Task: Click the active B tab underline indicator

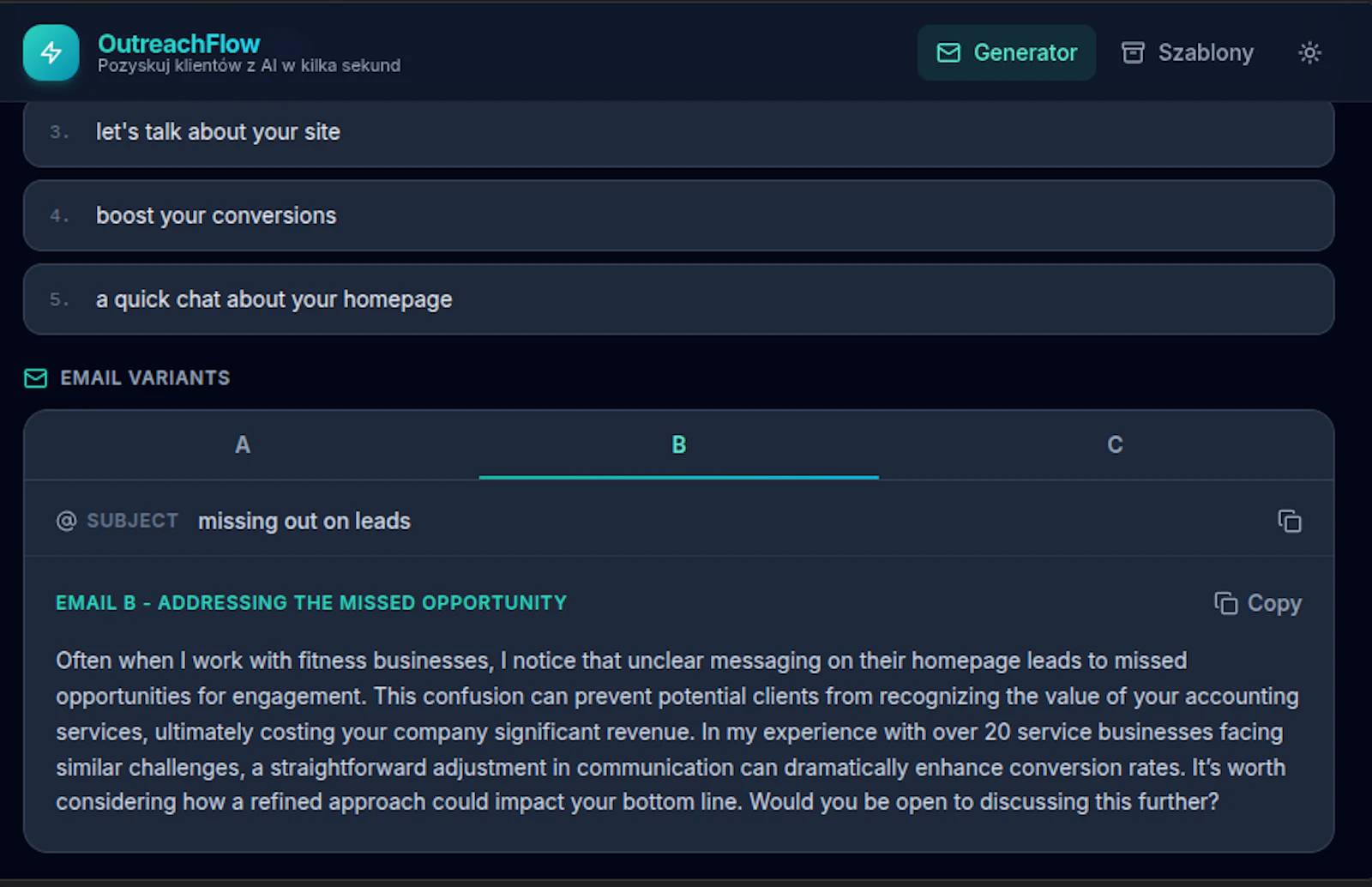Action: 678,473
